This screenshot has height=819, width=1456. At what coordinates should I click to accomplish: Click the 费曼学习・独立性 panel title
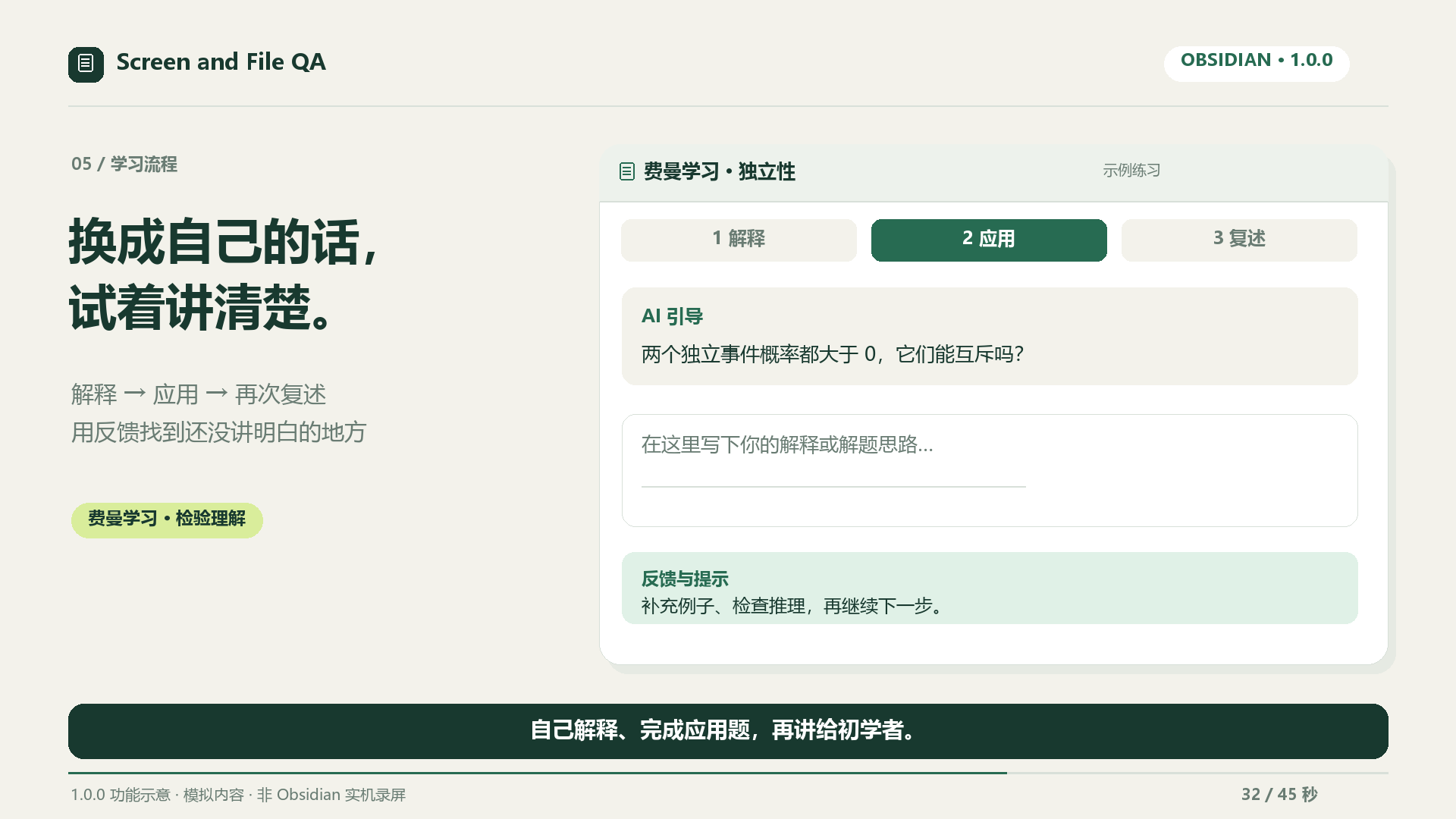pos(719,171)
